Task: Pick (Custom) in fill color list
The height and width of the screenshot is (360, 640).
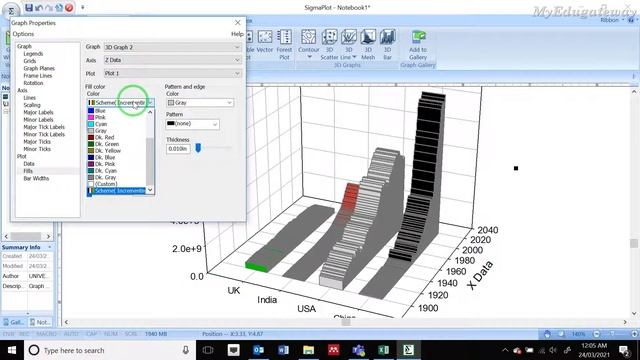Action: (x=117, y=184)
